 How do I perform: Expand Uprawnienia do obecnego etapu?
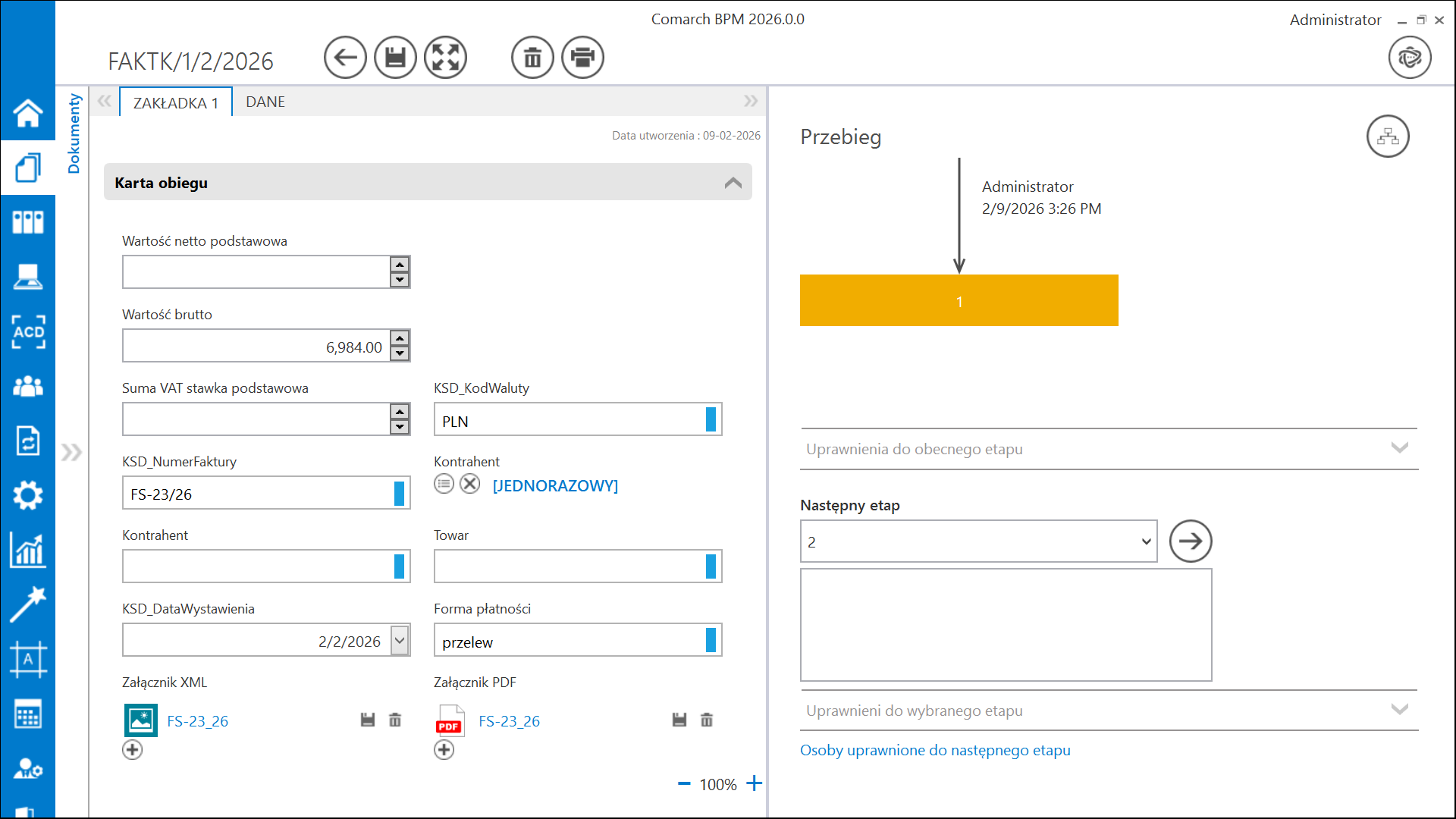click(x=1399, y=448)
